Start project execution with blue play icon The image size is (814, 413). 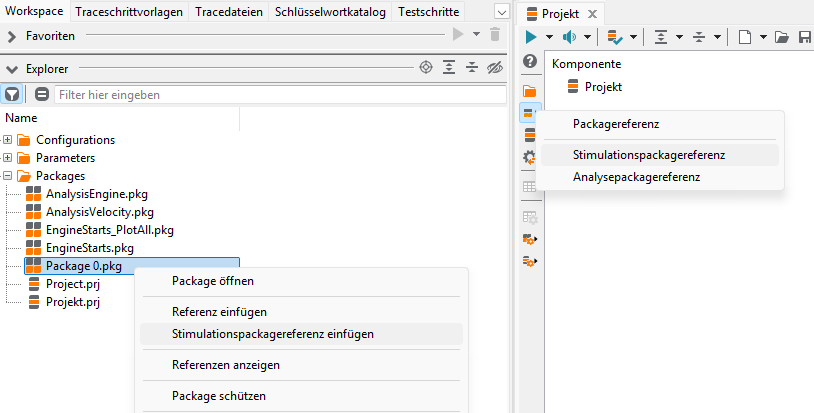click(531, 37)
